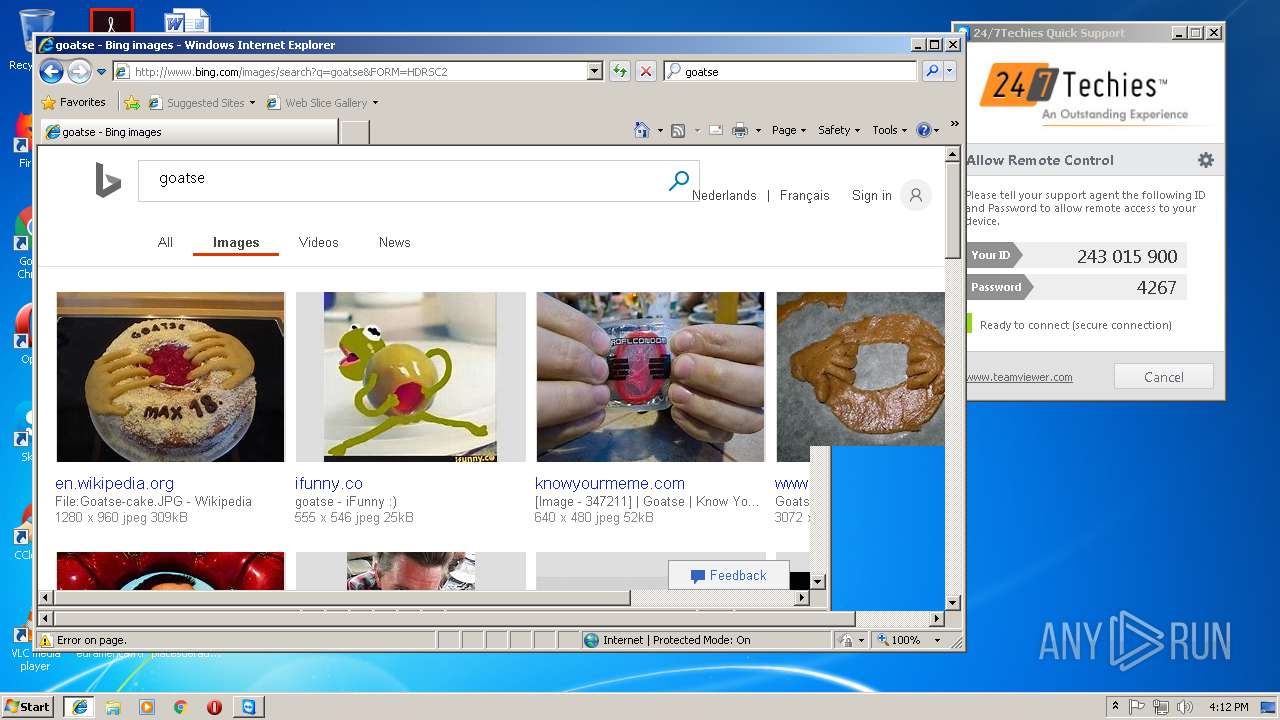
Task: Open the ifunny.co link
Action: click(328, 483)
